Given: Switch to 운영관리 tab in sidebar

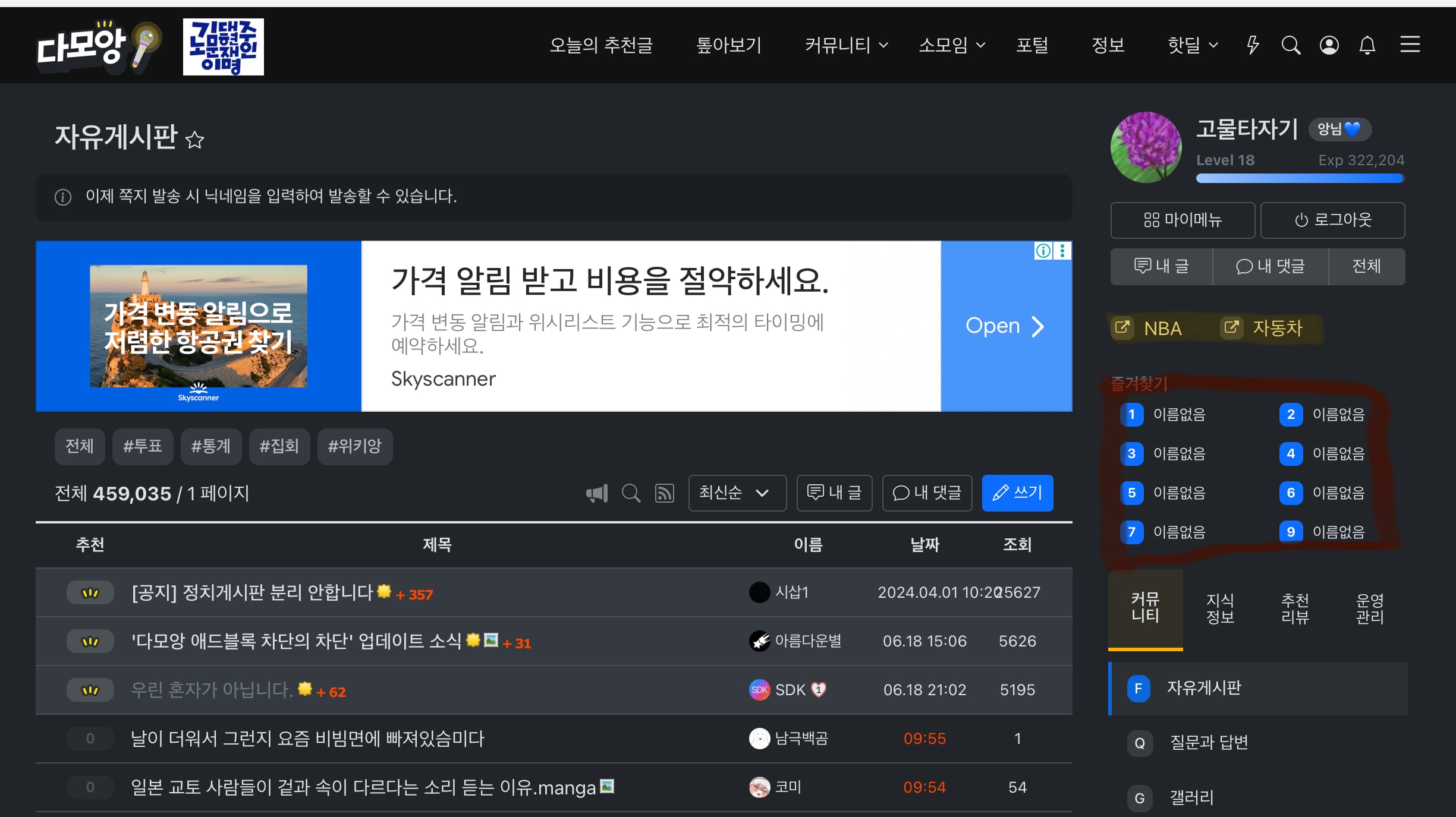Looking at the screenshot, I should point(1370,609).
